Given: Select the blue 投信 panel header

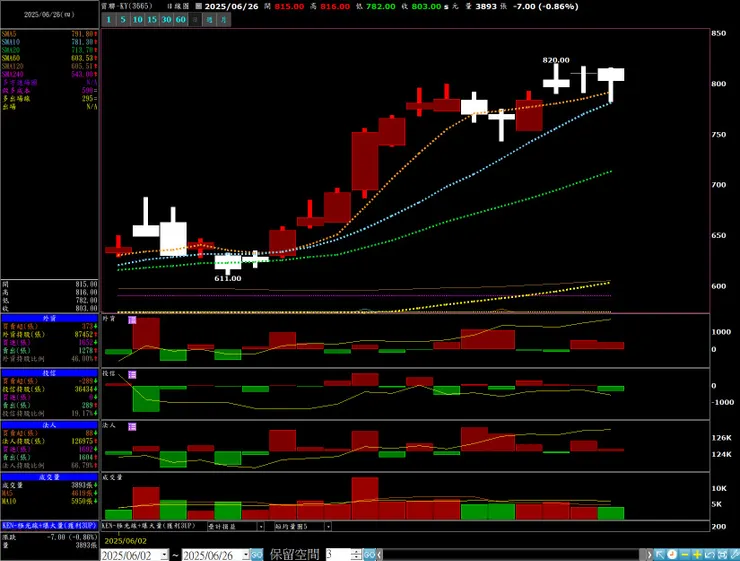Looking at the screenshot, I should pos(50,373).
